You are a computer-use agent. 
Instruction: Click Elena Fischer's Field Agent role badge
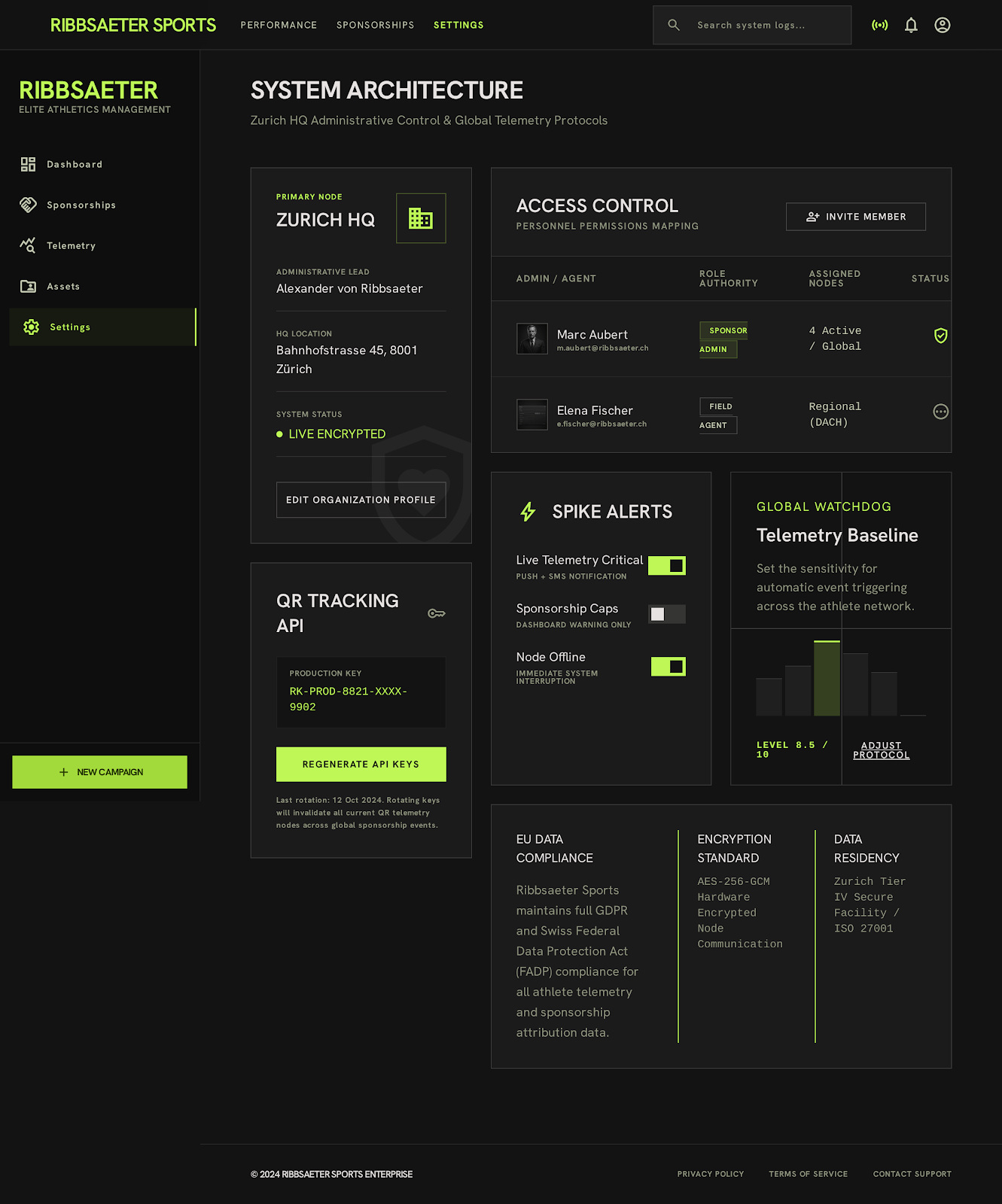(x=718, y=415)
